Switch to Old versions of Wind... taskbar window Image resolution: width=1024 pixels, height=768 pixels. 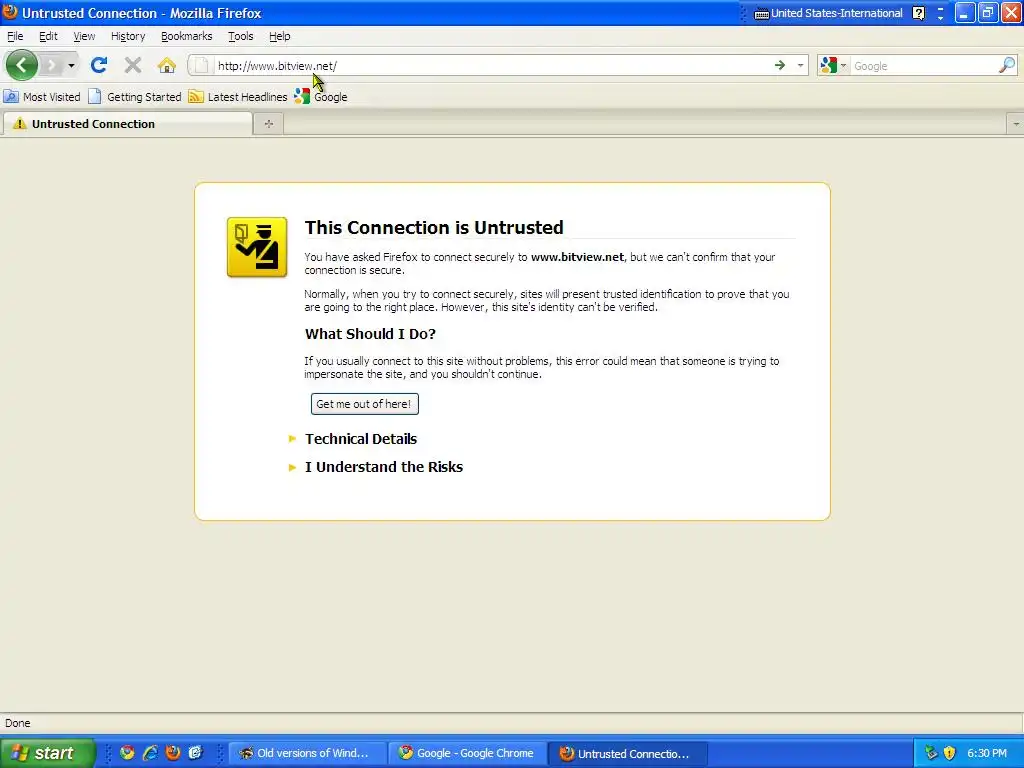pyautogui.click(x=307, y=753)
